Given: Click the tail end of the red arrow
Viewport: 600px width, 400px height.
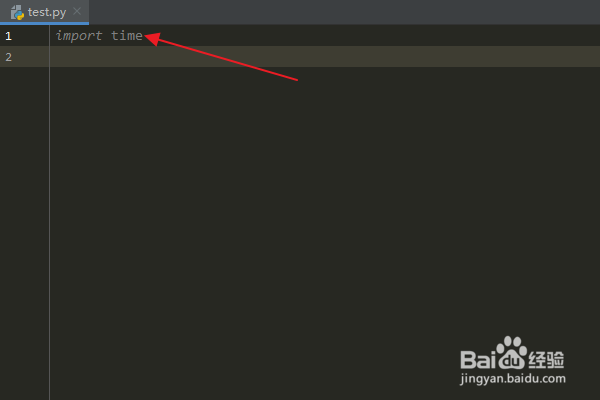Looking at the screenshot, I should 295,79.
